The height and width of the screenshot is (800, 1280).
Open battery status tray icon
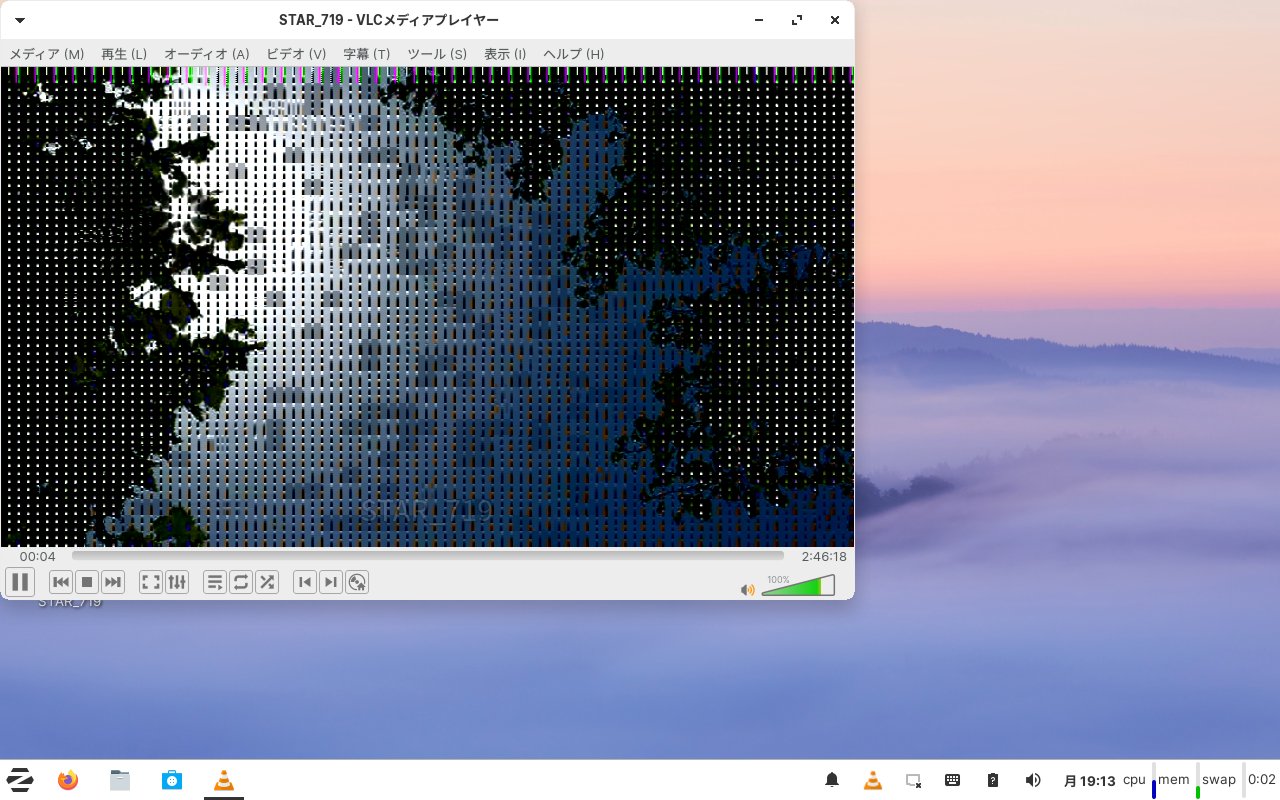(993, 780)
